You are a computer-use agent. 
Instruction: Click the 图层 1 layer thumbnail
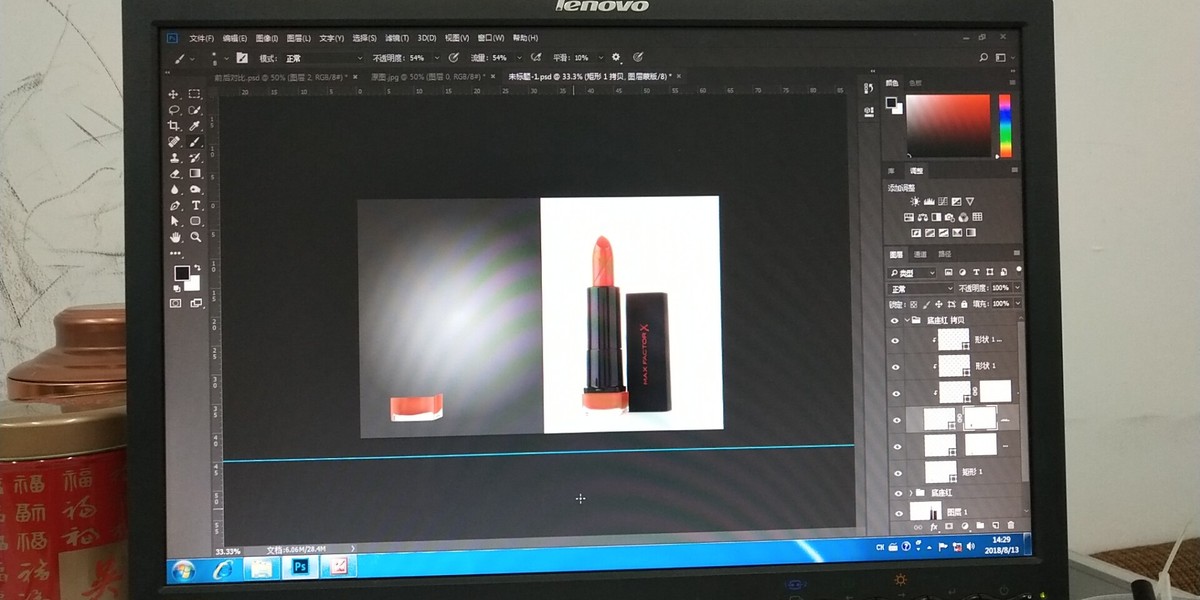[x=927, y=512]
